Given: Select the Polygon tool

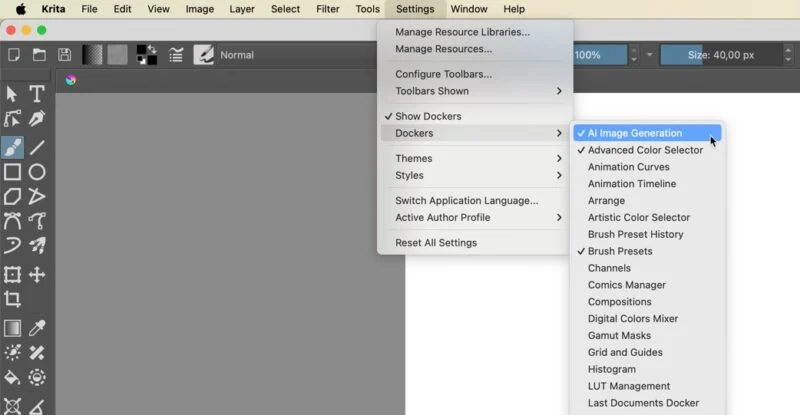Looking at the screenshot, I should (x=12, y=197).
